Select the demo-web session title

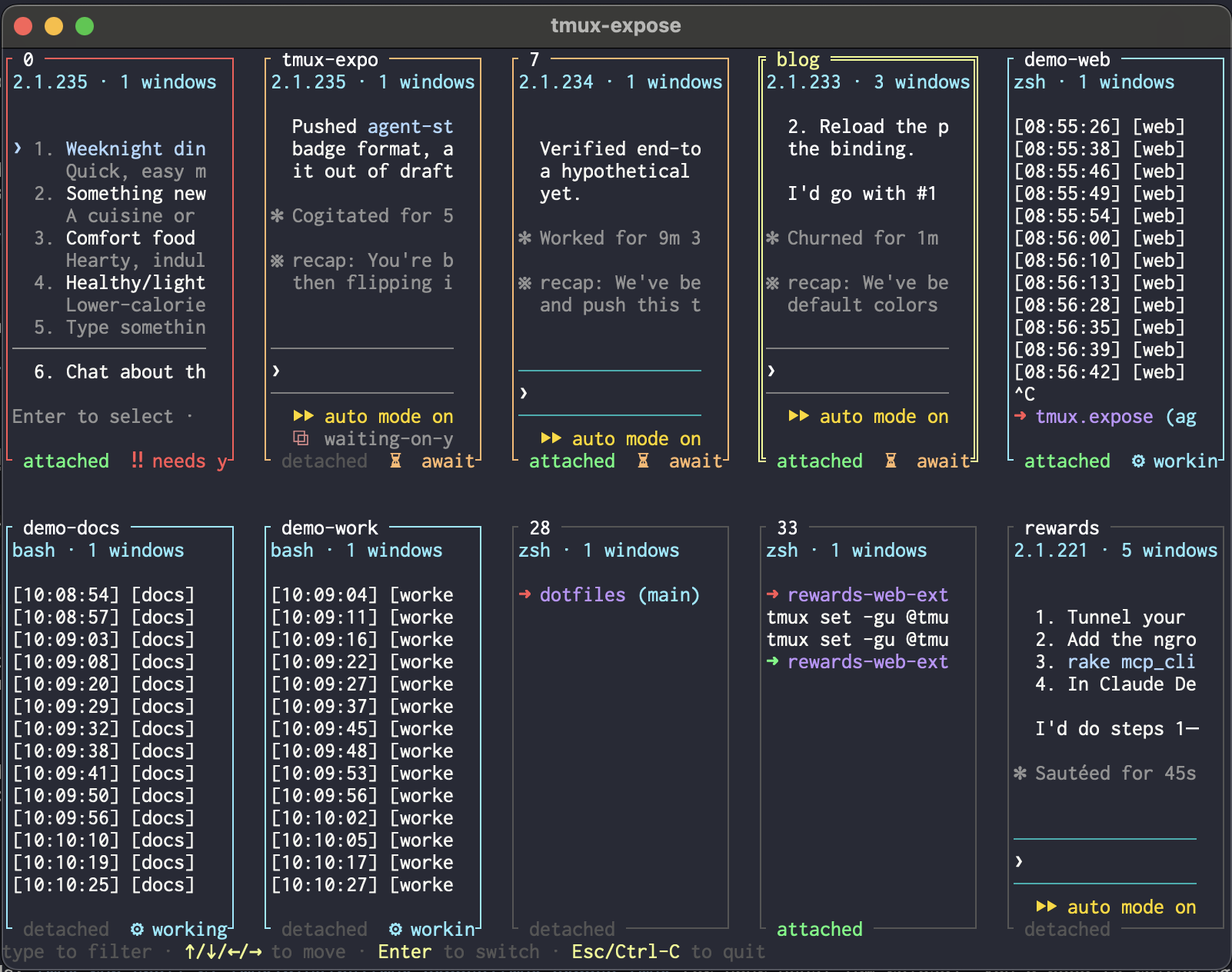1067,59
